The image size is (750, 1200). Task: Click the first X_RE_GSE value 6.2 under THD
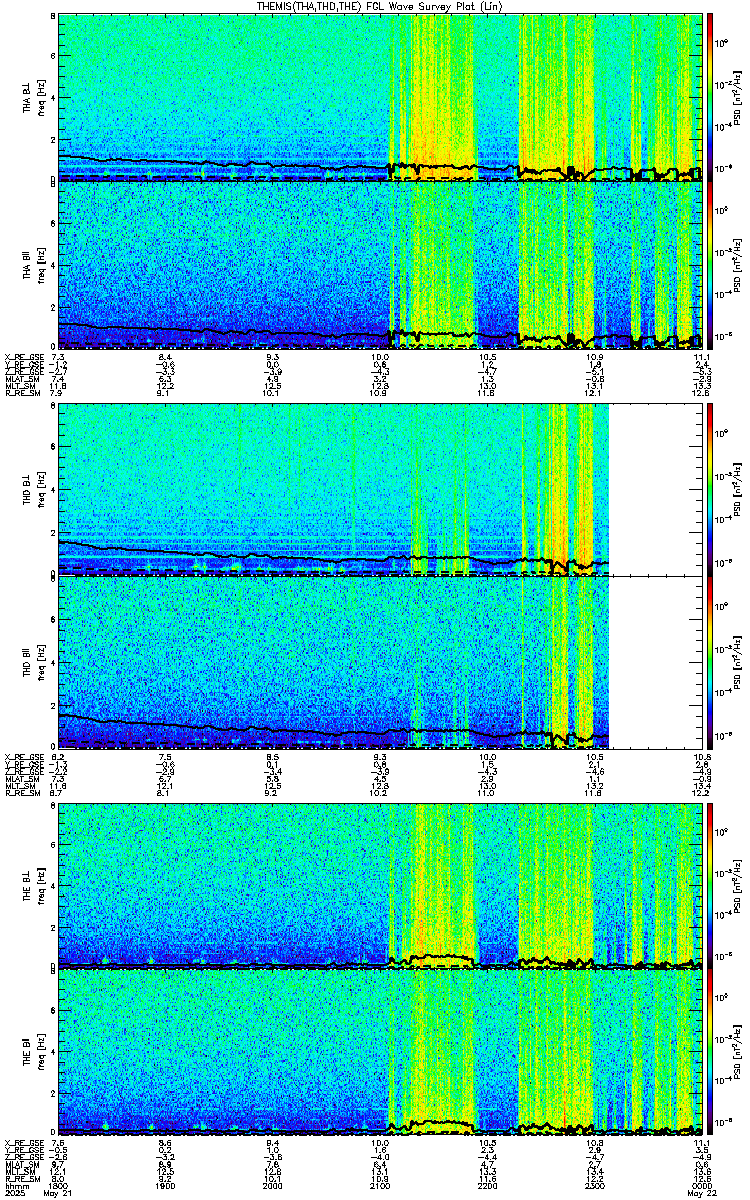pyautogui.click(x=58, y=756)
